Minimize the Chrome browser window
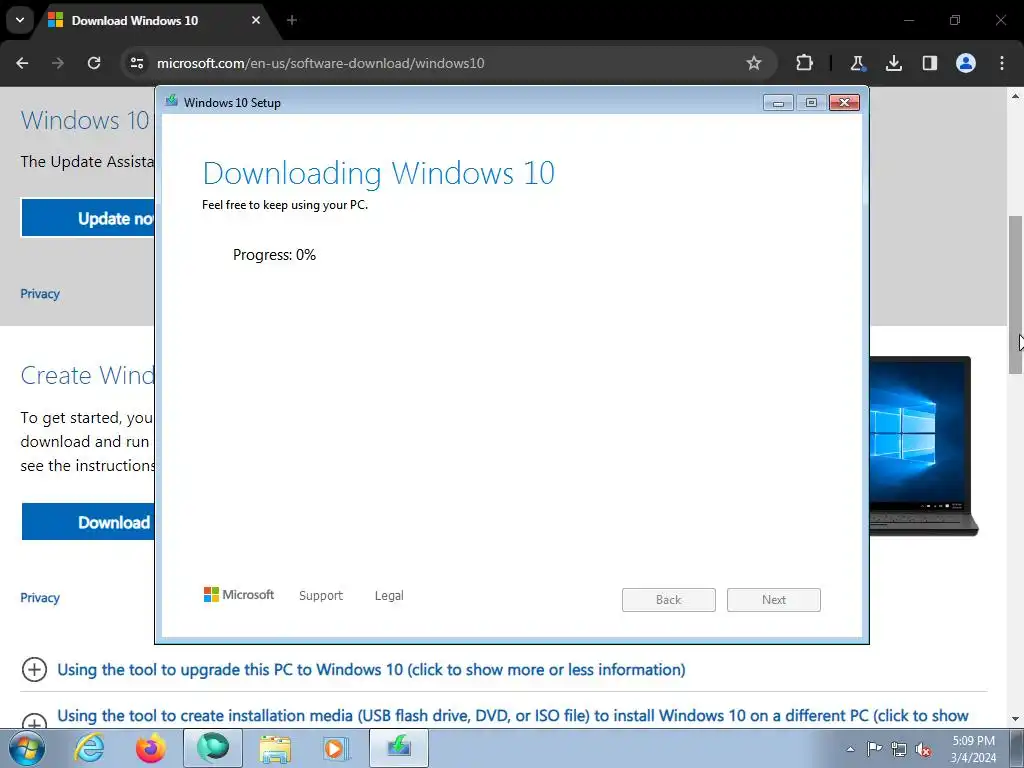Screen dimensions: 1024x768 point(908,20)
